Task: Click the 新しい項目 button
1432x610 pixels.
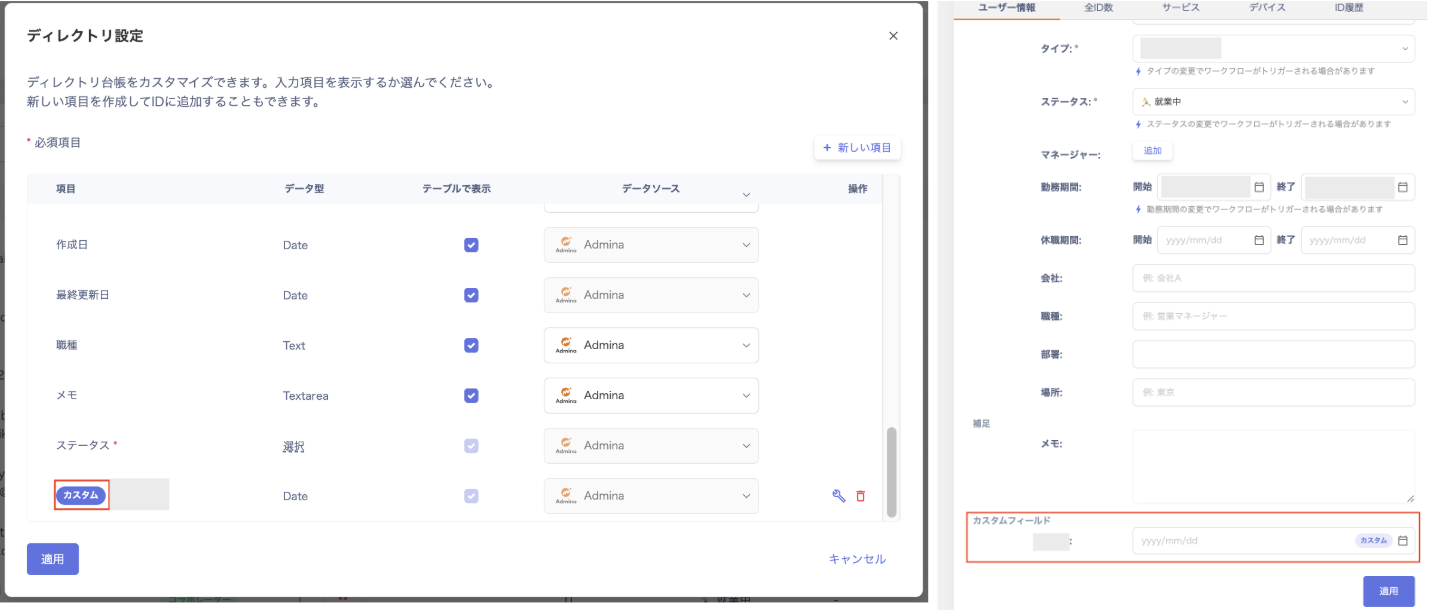Action: tap(858, 148)
